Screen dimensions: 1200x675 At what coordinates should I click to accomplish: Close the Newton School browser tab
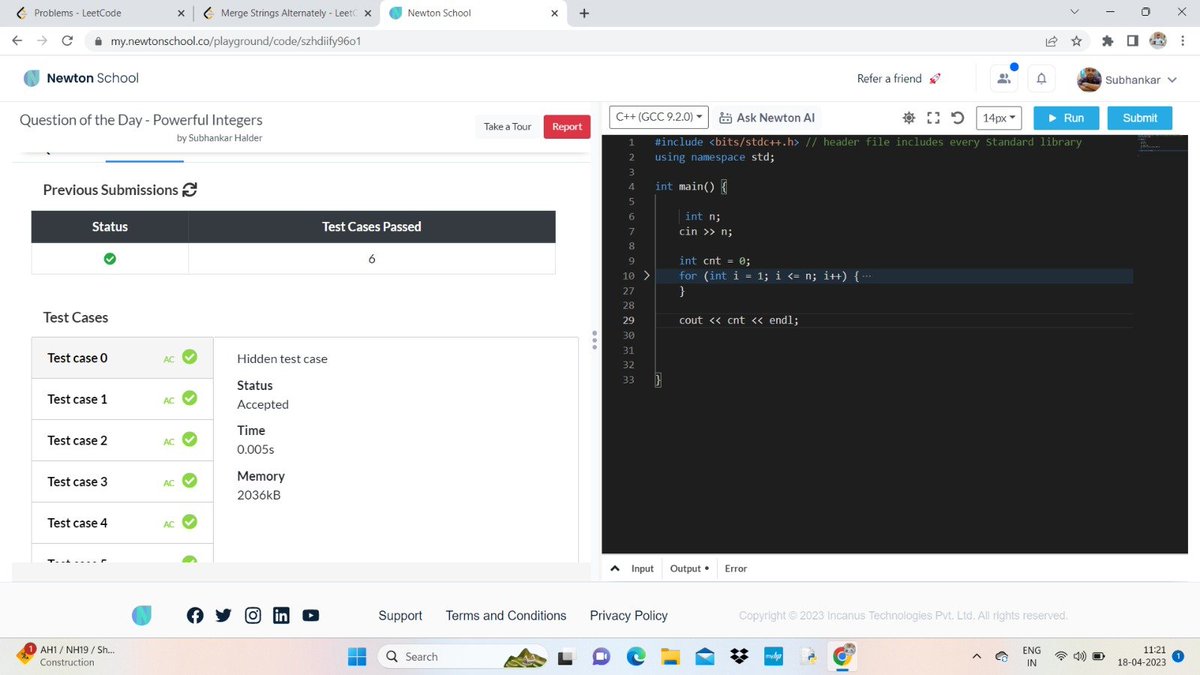(x=555, y=13)
